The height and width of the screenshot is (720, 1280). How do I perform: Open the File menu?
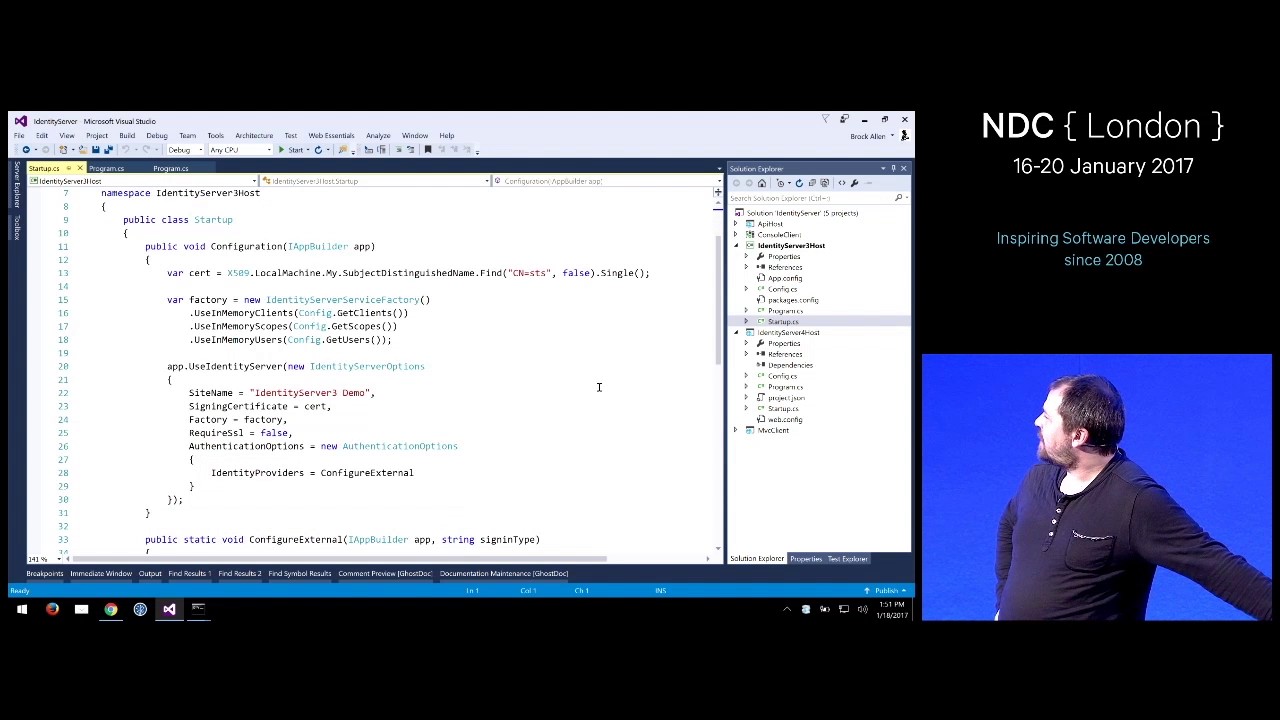click(19, 136)
